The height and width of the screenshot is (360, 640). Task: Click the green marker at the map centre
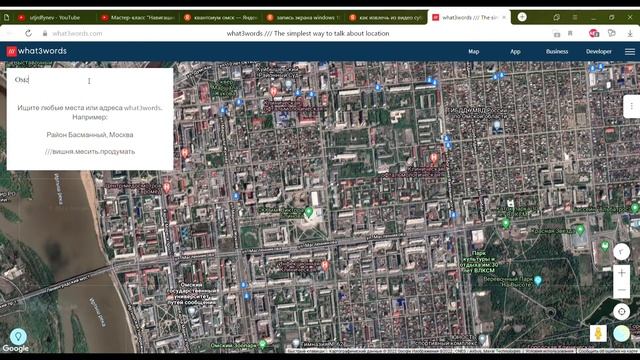[x=309, y=212]
